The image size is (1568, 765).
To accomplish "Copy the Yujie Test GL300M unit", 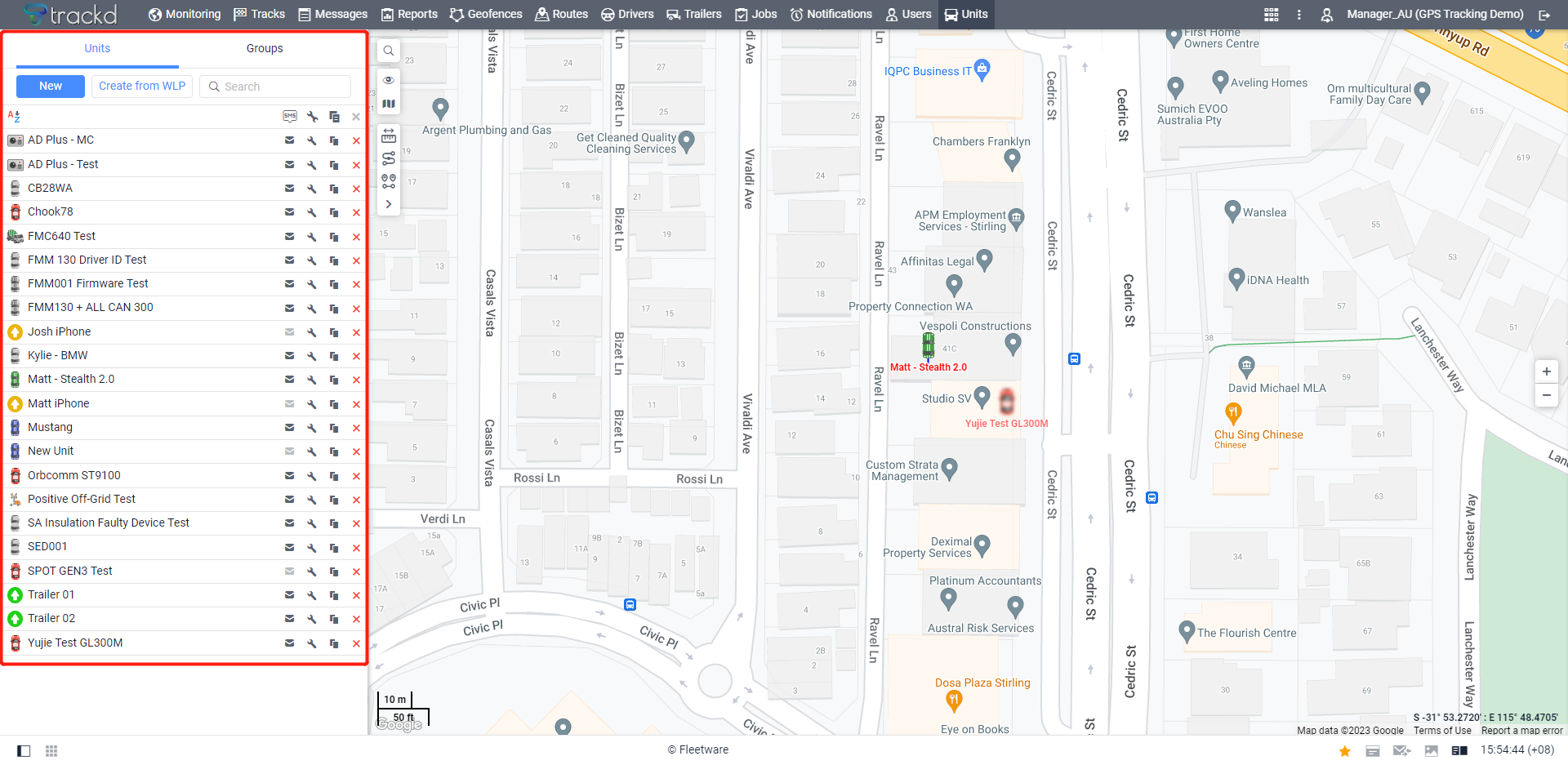I will (334, 643).
